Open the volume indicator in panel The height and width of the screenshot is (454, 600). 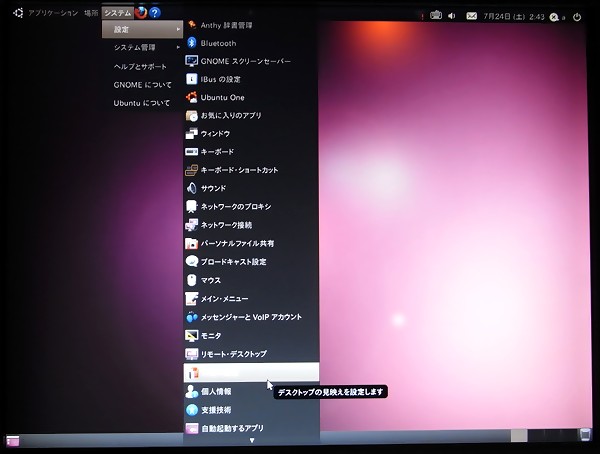point(452,16)
